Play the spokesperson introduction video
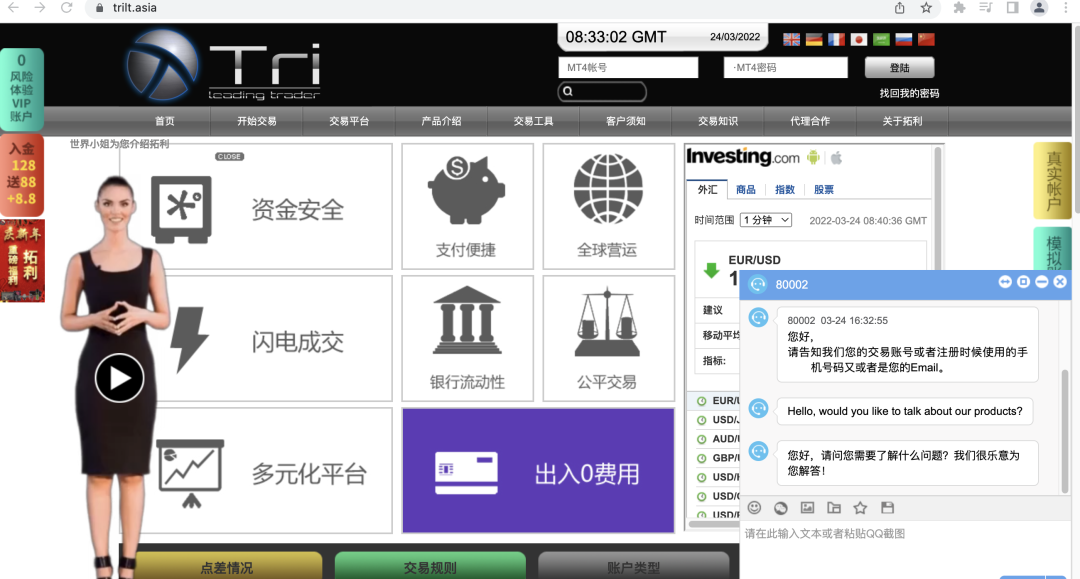The width and height of the screenshot is (1080, 579). point(119,378)
